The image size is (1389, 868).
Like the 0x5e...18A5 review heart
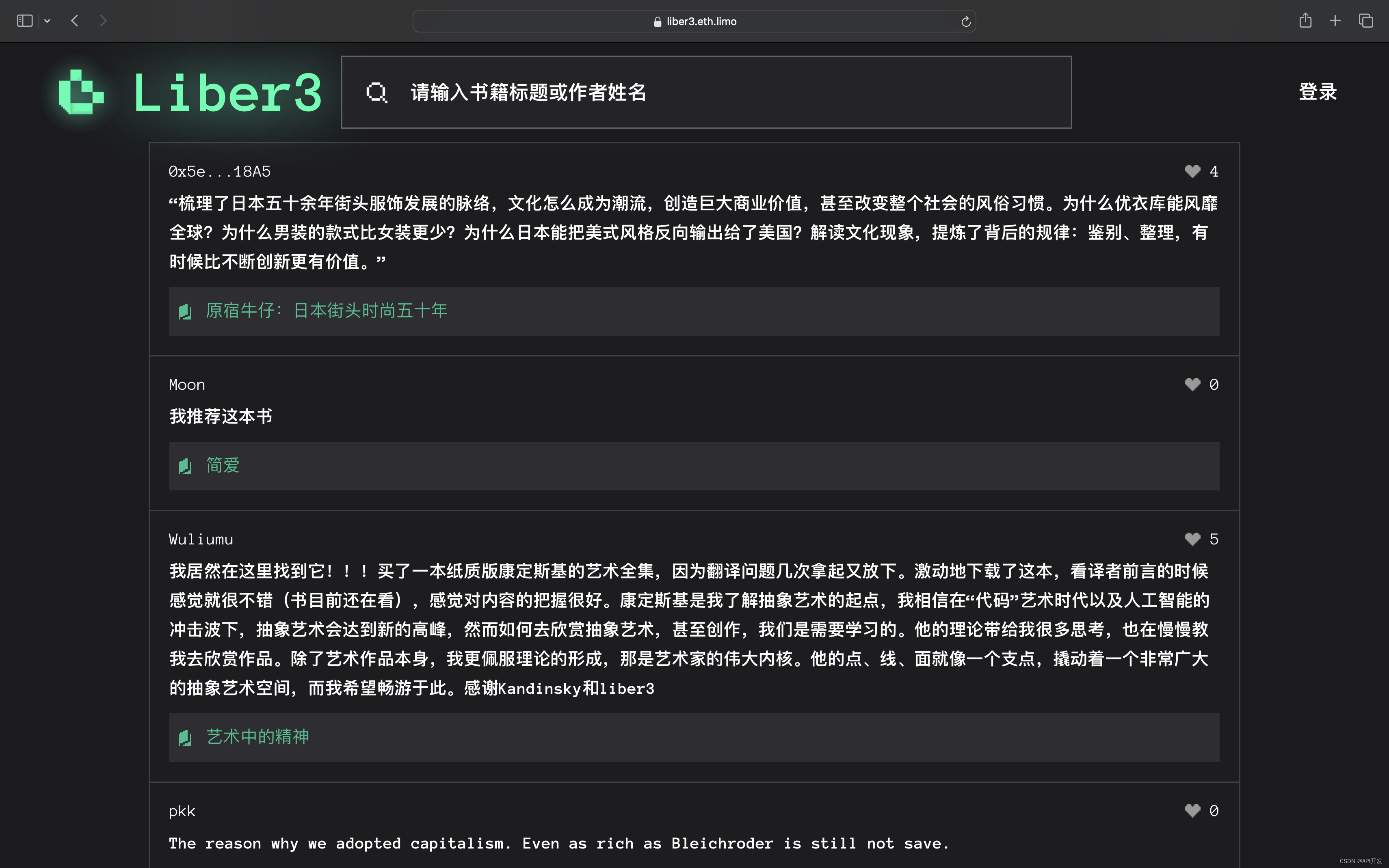(x=1192, y=171)
